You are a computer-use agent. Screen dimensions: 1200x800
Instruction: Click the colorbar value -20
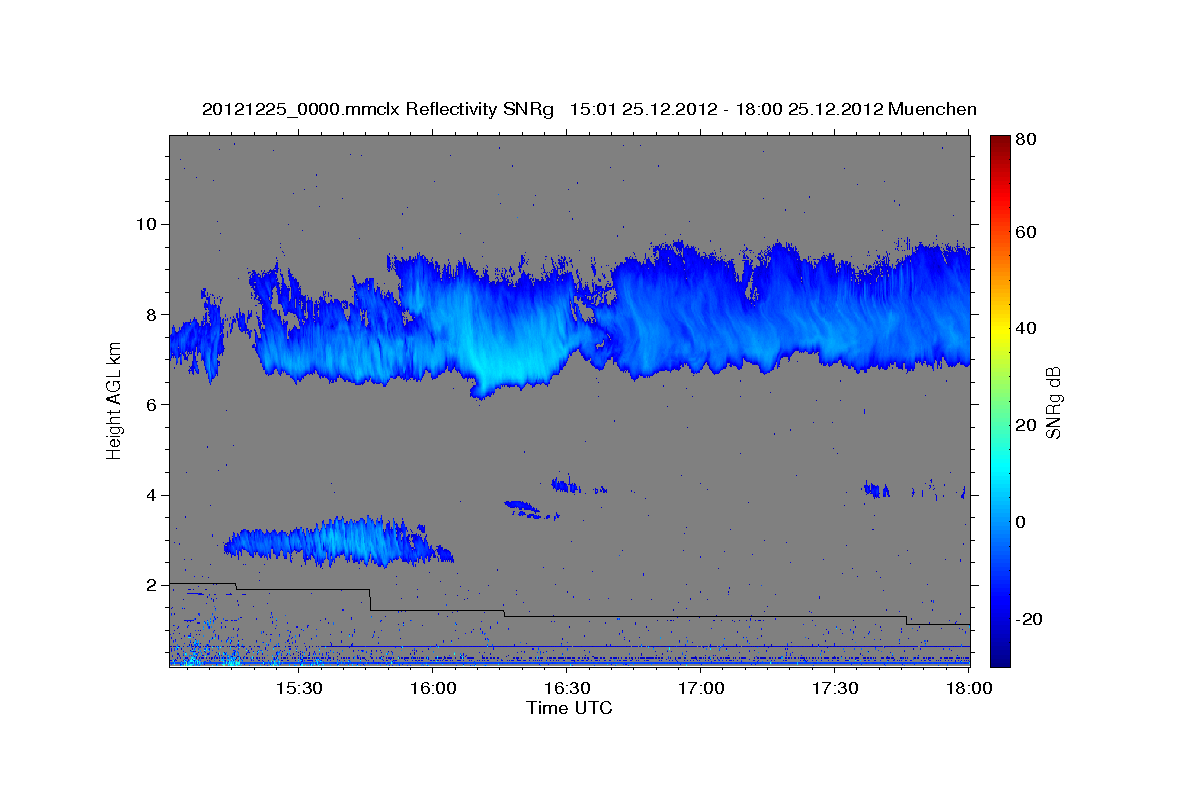[x=1032, y=619]
